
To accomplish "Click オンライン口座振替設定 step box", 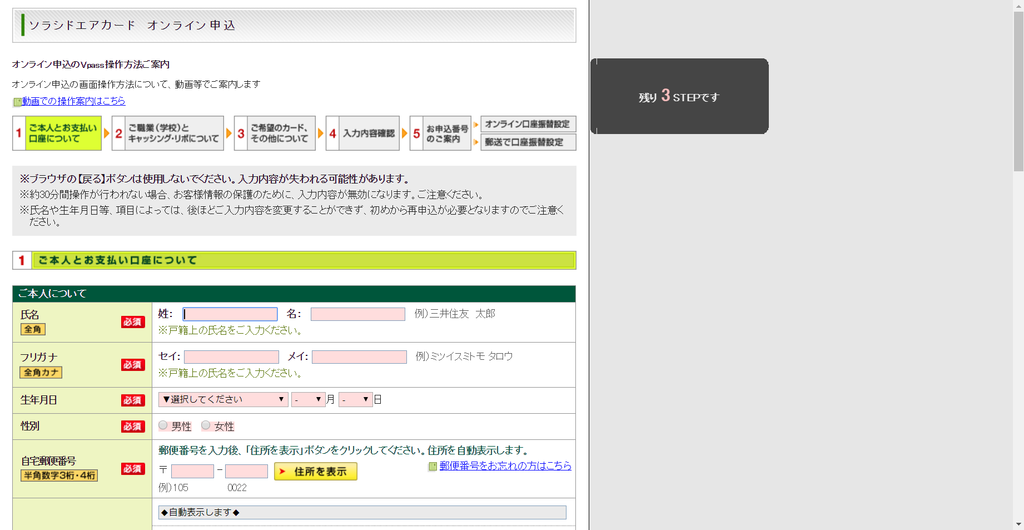I will click(528, 124).
